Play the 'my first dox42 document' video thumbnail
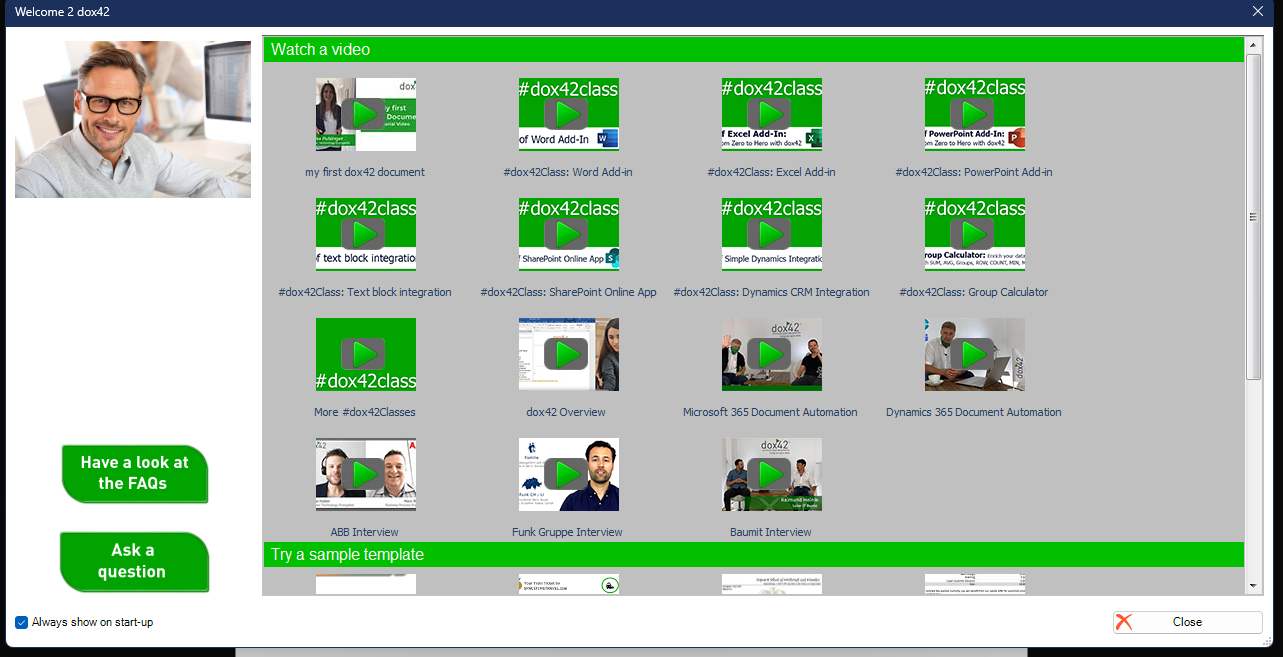 pyautogui.click(x=365, y=114)
